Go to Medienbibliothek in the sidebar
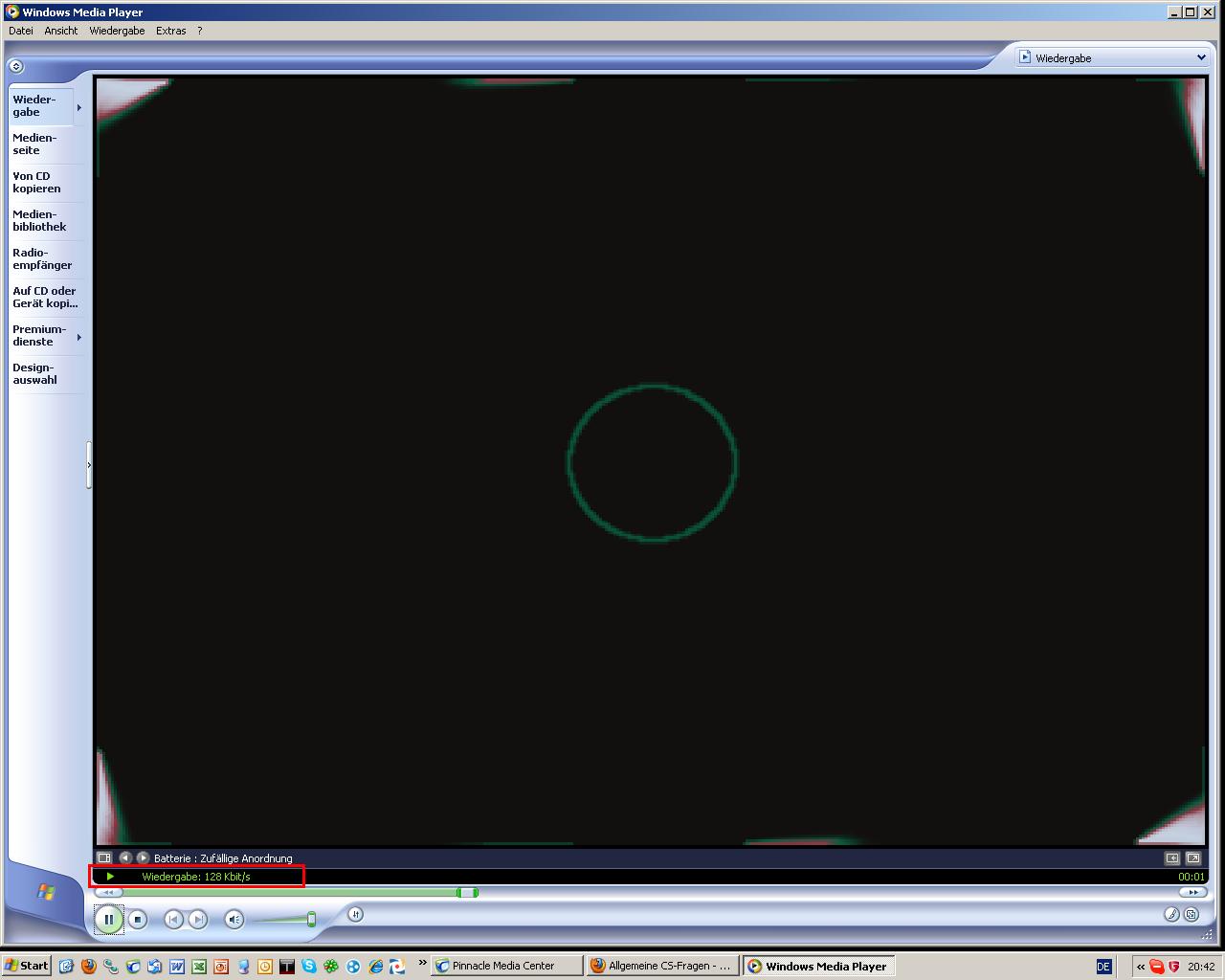 click(x=39, y=221)
